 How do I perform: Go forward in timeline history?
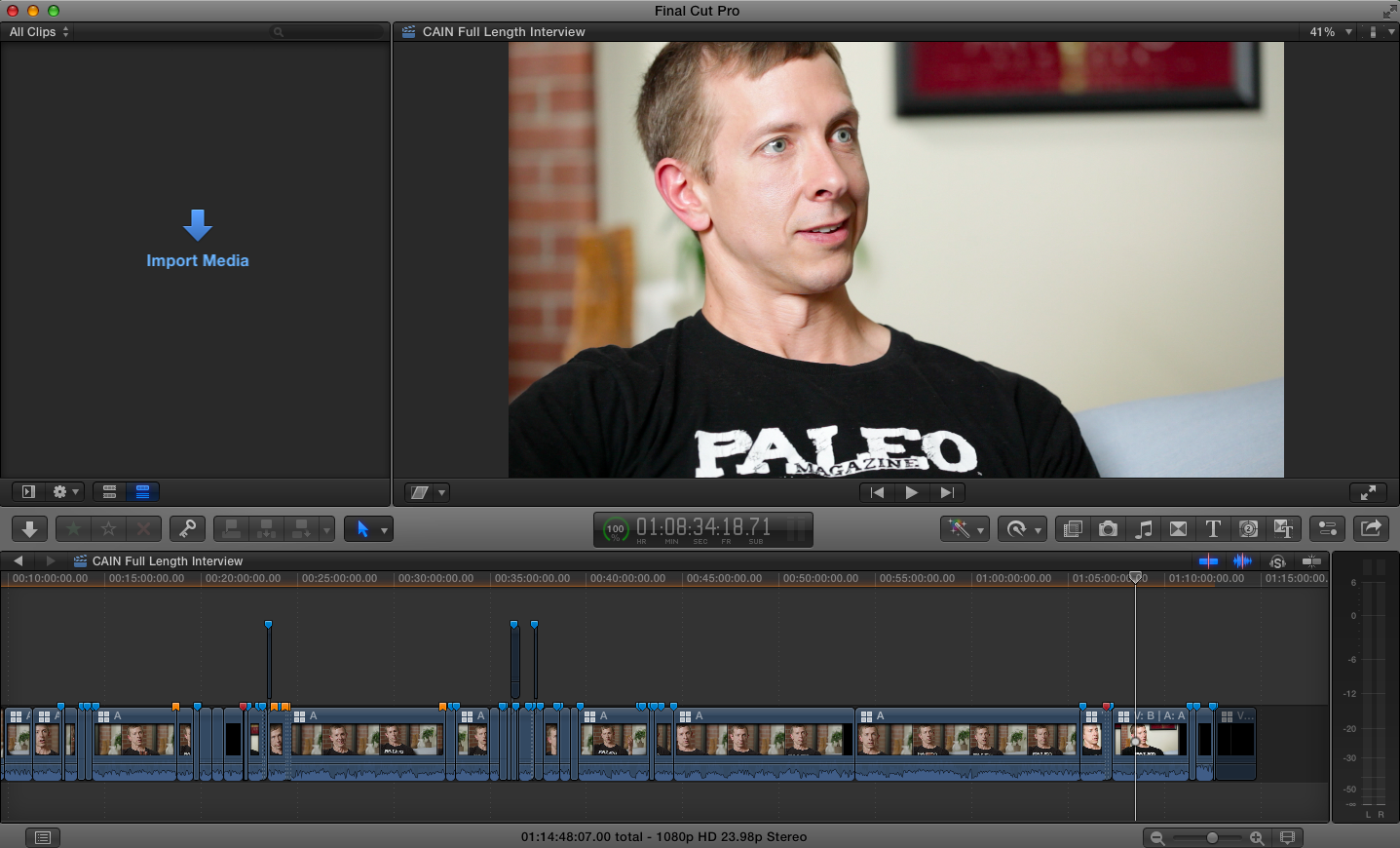[x=51, y=560]
